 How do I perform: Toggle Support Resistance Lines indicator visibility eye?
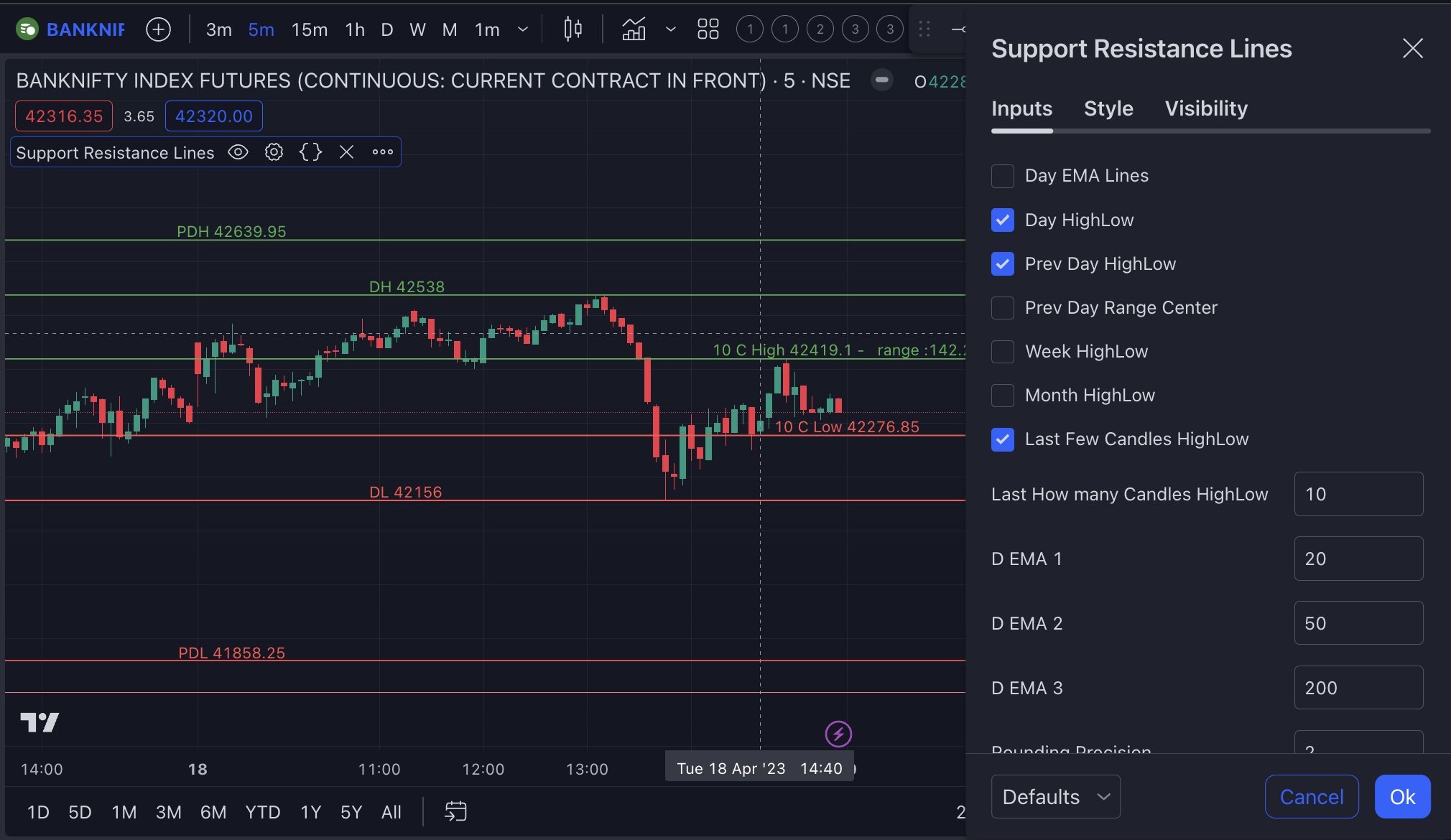pos(238,152)
